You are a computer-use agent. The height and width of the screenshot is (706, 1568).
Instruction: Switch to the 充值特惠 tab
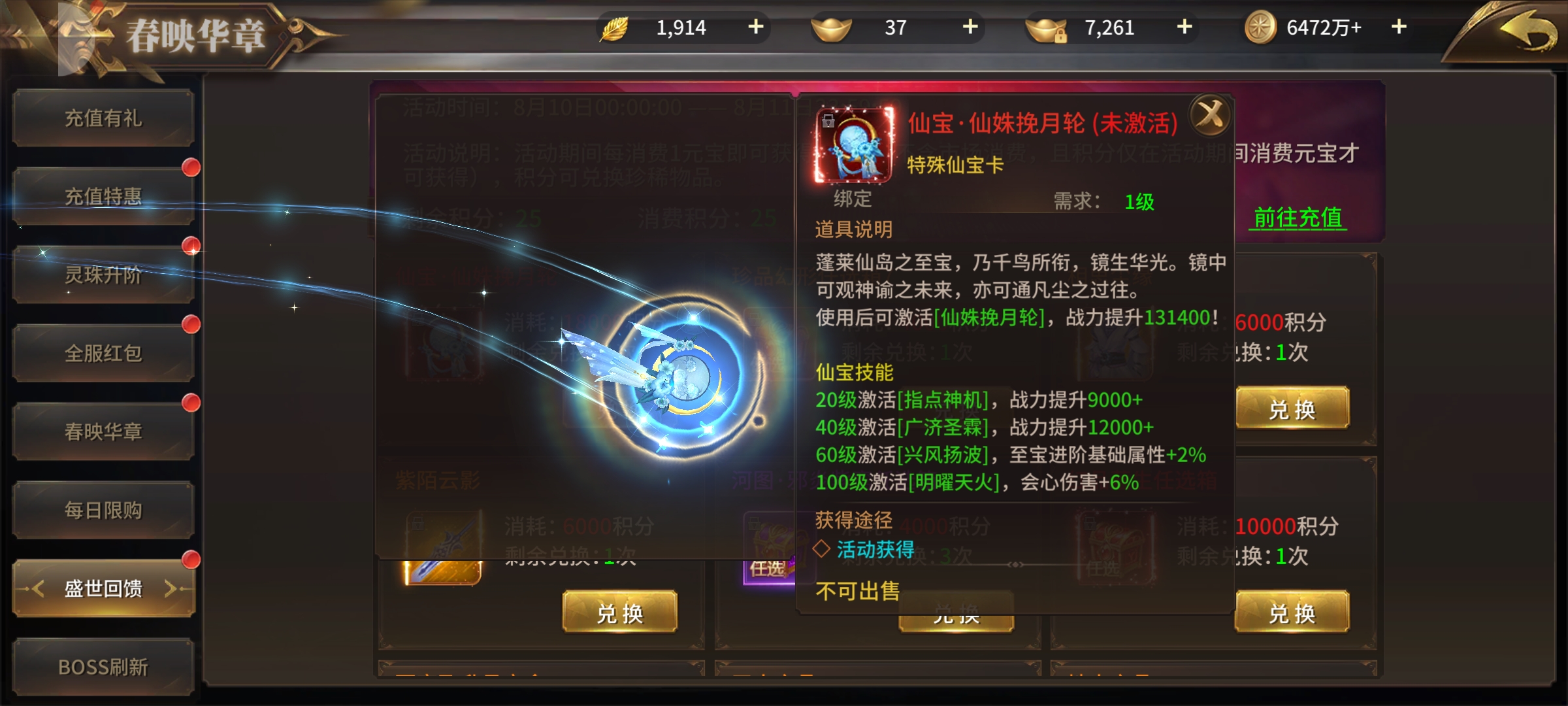tap(103, 196)
